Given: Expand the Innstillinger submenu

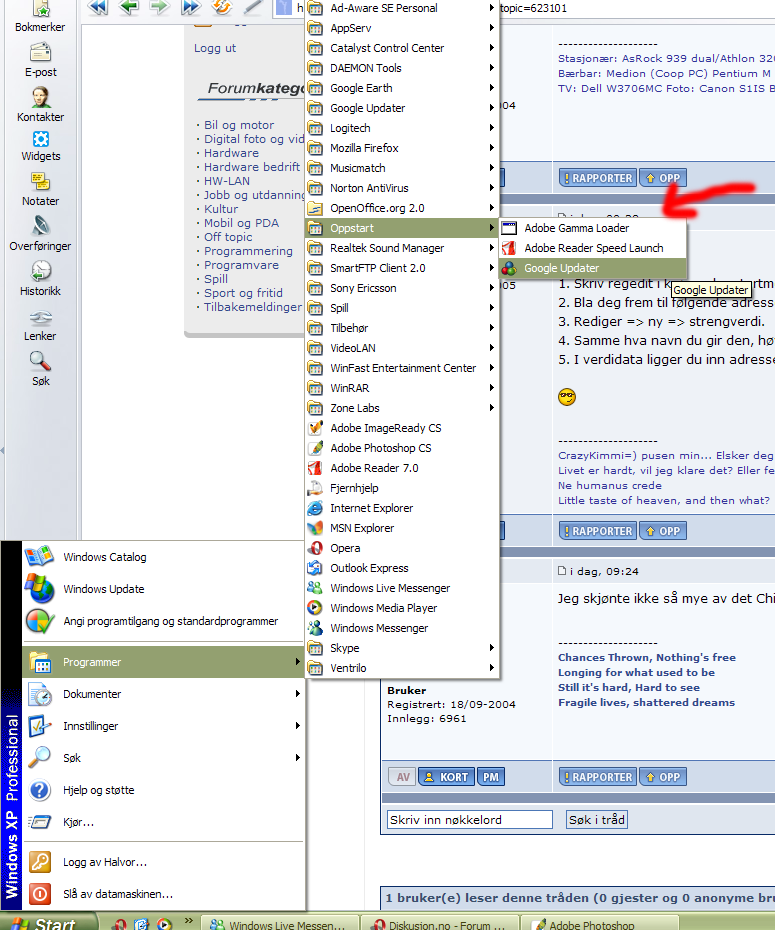Looking at the screenshot, I should click(x=163, y=726).
